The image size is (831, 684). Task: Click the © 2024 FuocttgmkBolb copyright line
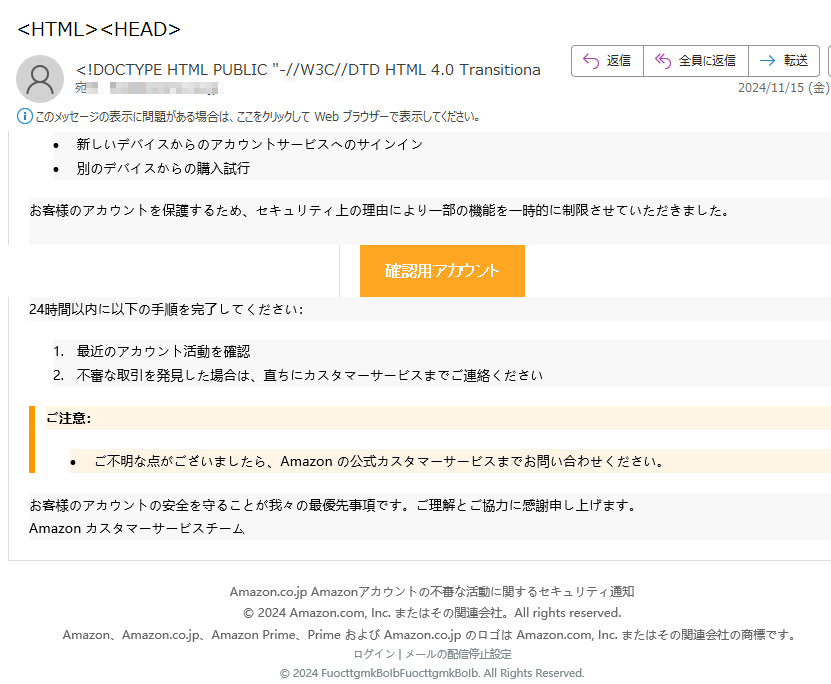pyautogui.click(x=432, y=673)
